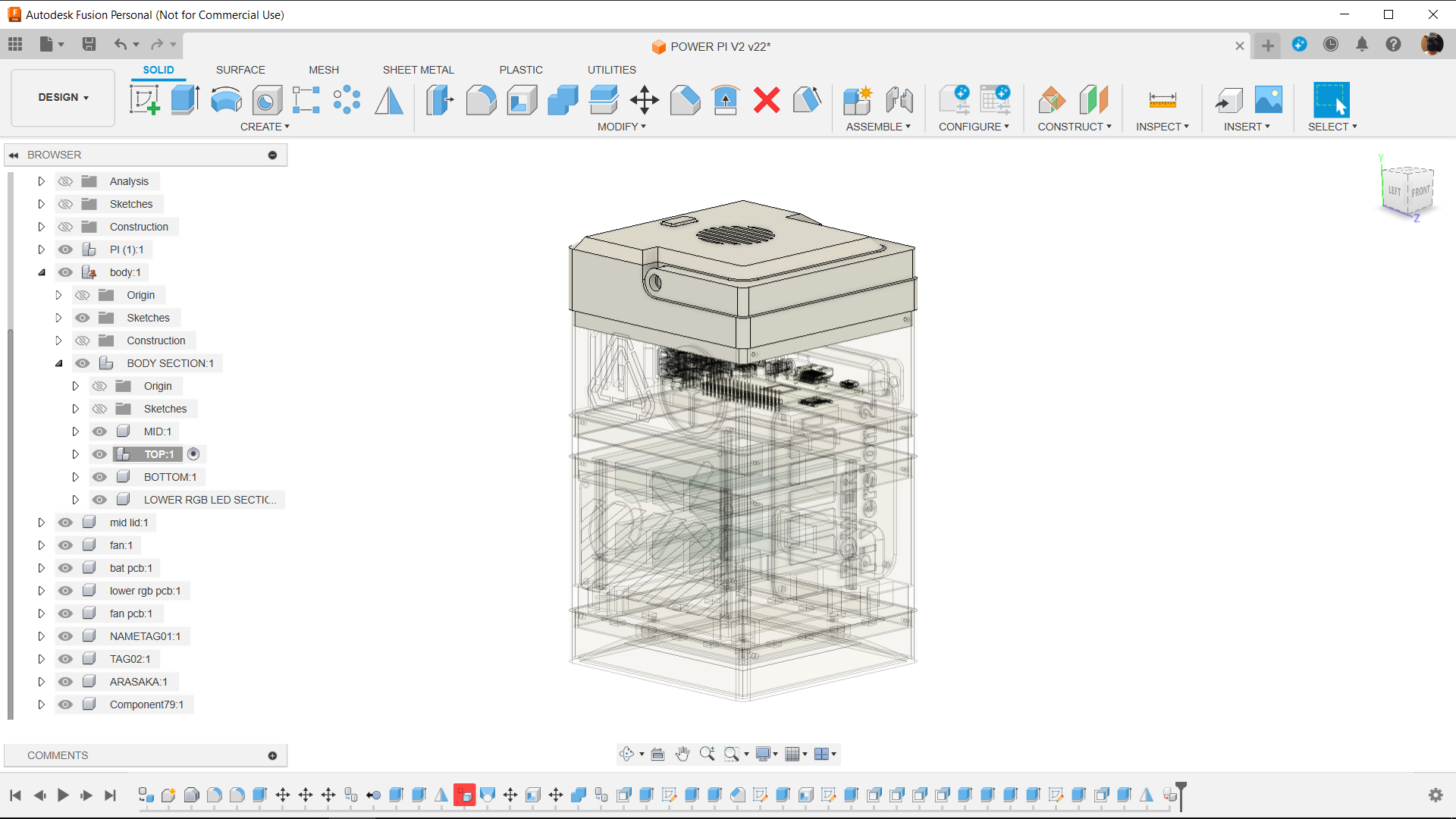The height and width of the screenshot is (819, 1456).
Task: Click the highlighted red timeline feature
Action: (x=465, y=795)
